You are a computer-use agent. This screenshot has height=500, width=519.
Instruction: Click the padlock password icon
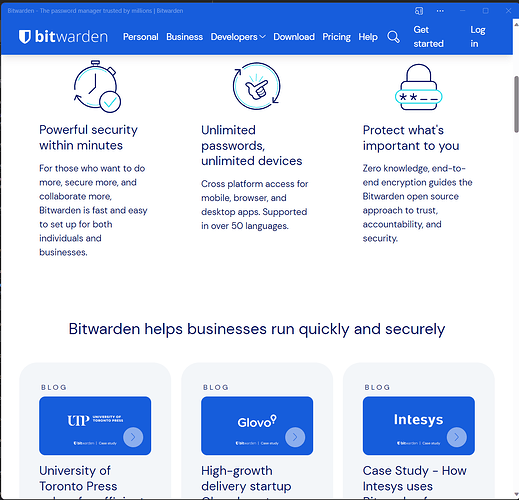pyautogui.click(x=419, y=87)
